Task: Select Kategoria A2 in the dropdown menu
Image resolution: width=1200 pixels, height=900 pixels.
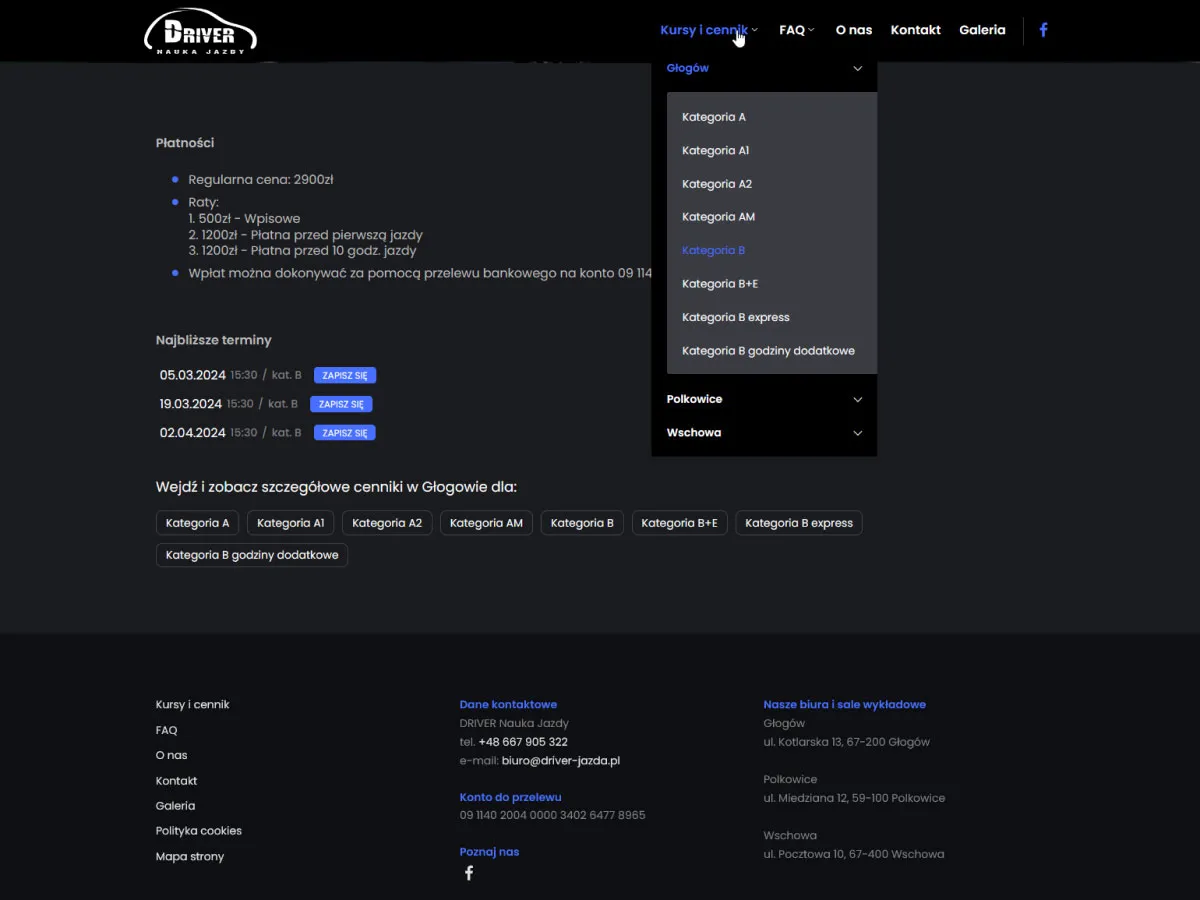Action: pyautogui.click(x=716, y=184)
